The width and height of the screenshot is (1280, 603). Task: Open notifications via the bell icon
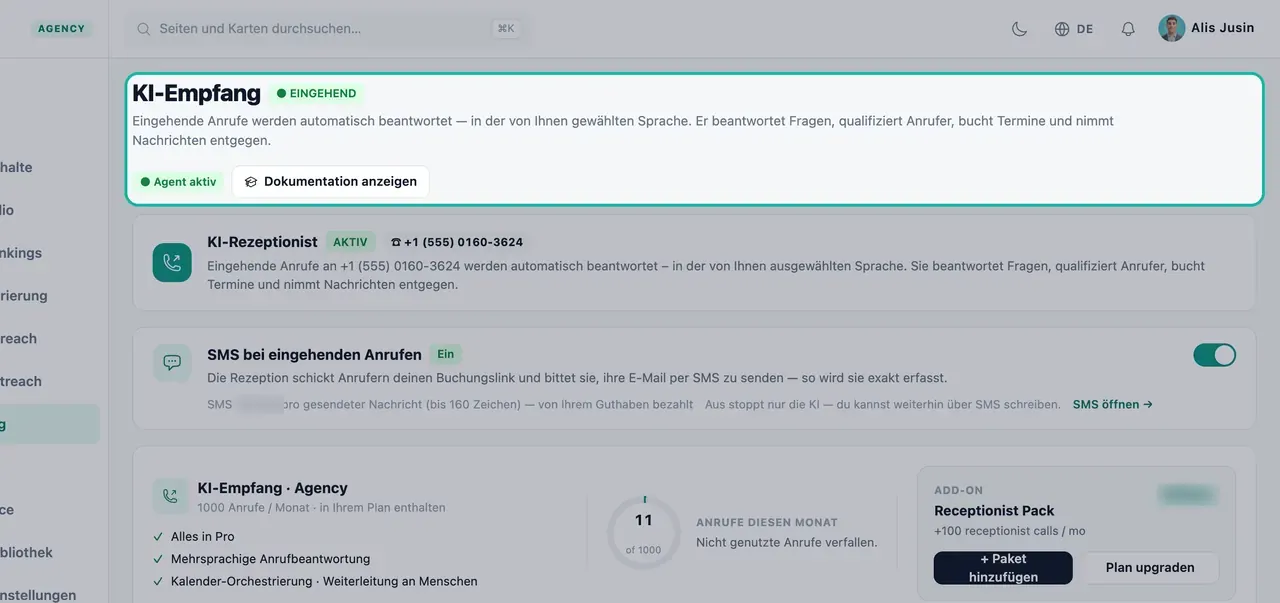(1128, 29)
